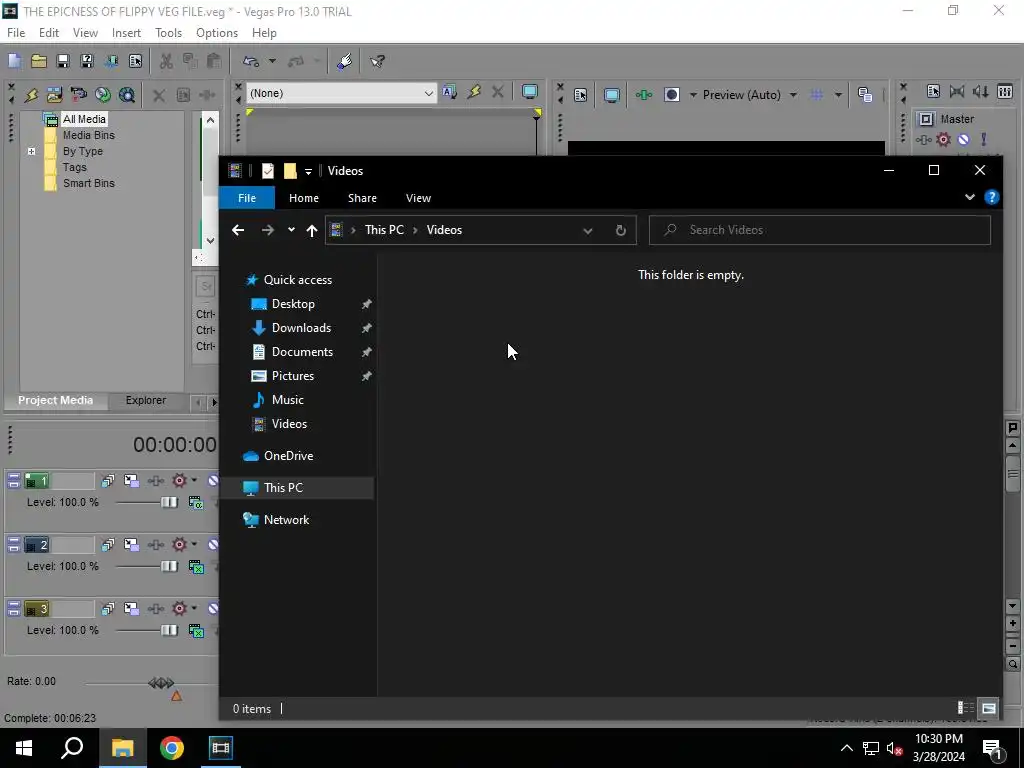The width and height of the screenshot is (1024, 768).
Task: Toggle Bypass Motion Blur on track 3
Action: [x=108, y=609]
